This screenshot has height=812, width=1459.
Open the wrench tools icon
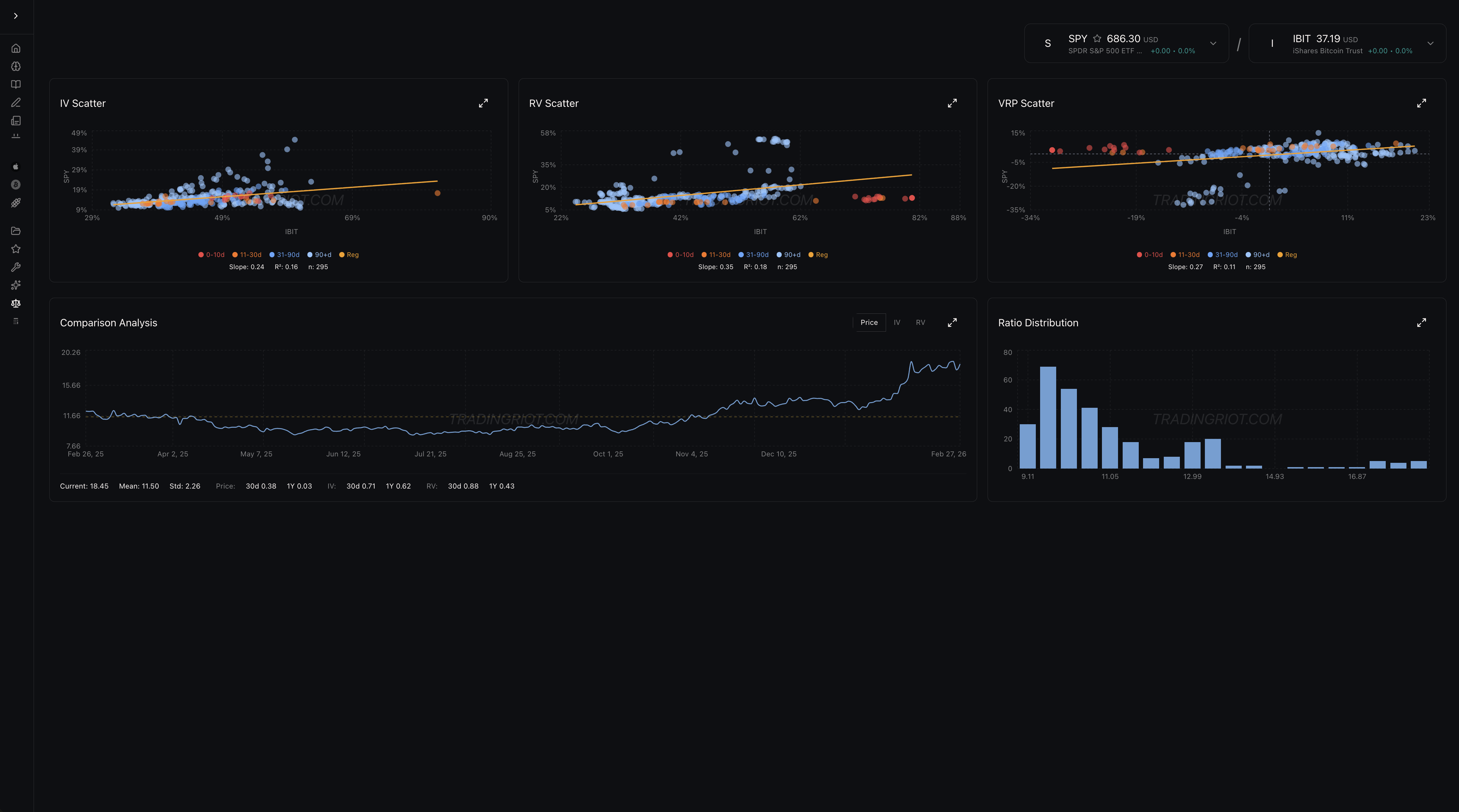point(16,267)
